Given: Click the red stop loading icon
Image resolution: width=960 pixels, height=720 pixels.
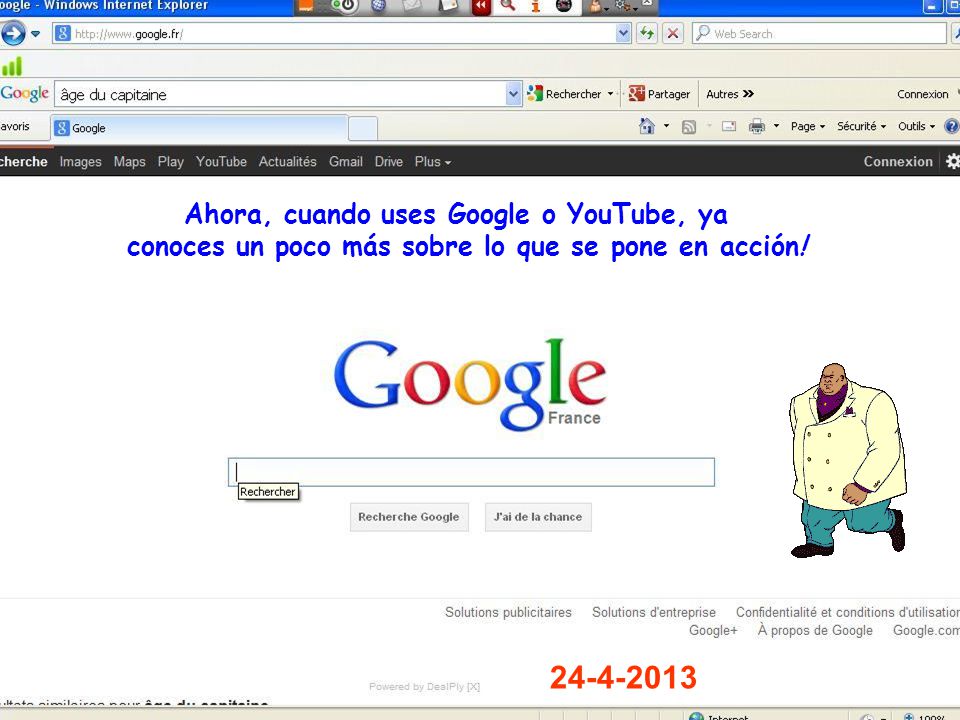Looking at the screenshot, I should (673, 34).
